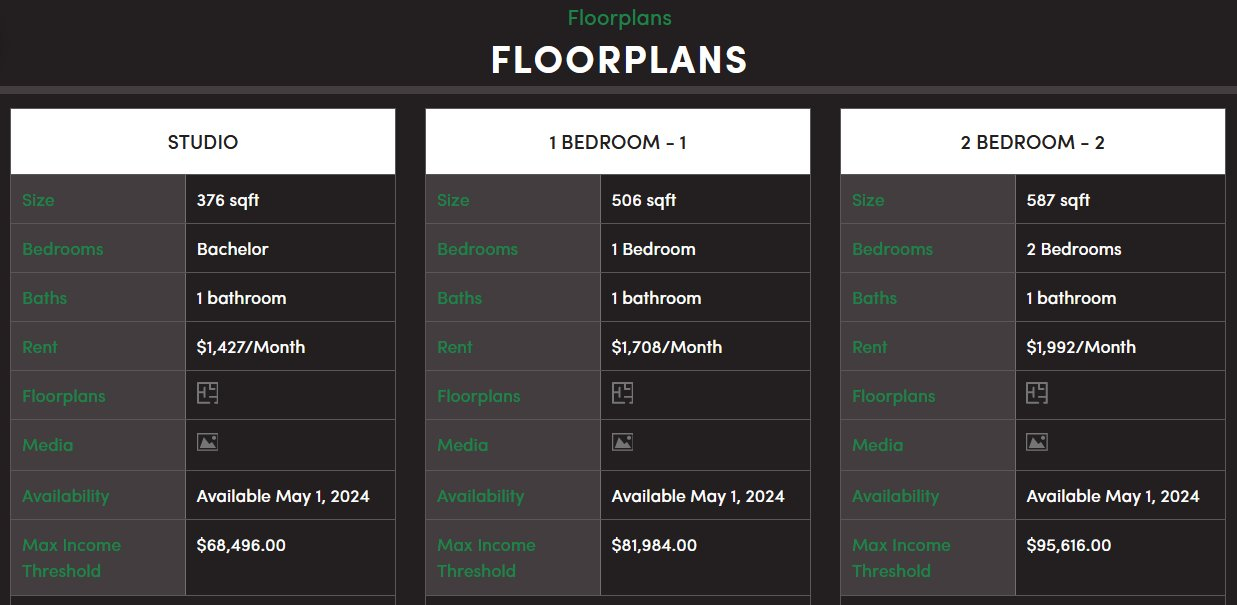
Task: Click the 376 sqft size value
Action: point(228,200)
